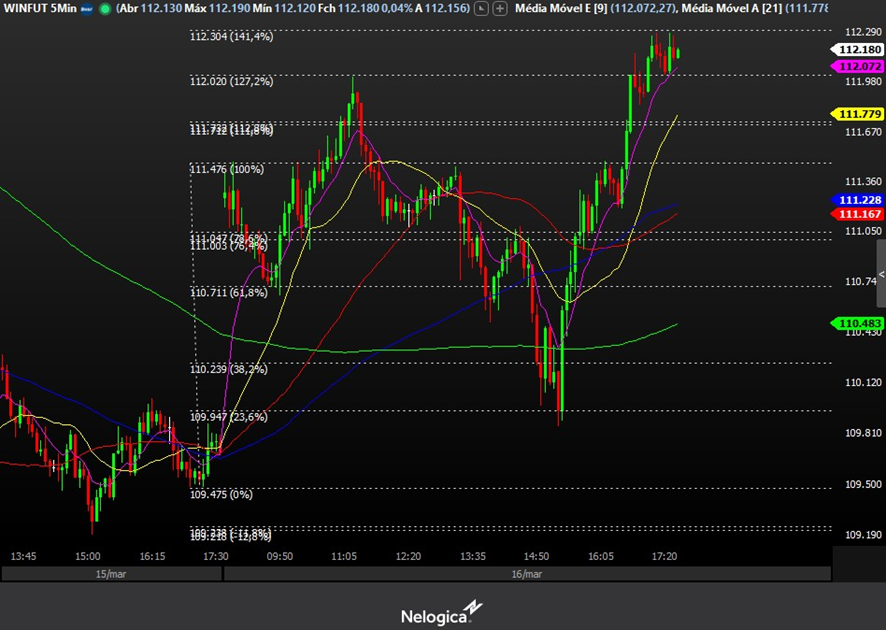
Task: Click the 111.050 price axis value
Action: point(863,231)
